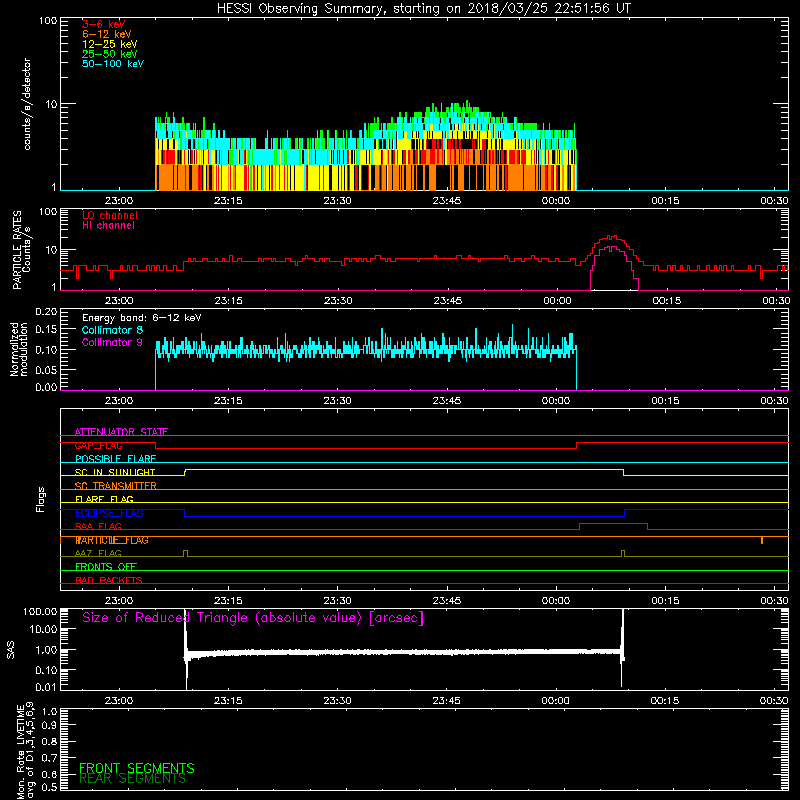Click the Size of Reduced Triangle title
The width and height of the screenshot is (800, 800).
tap(253, 618)
